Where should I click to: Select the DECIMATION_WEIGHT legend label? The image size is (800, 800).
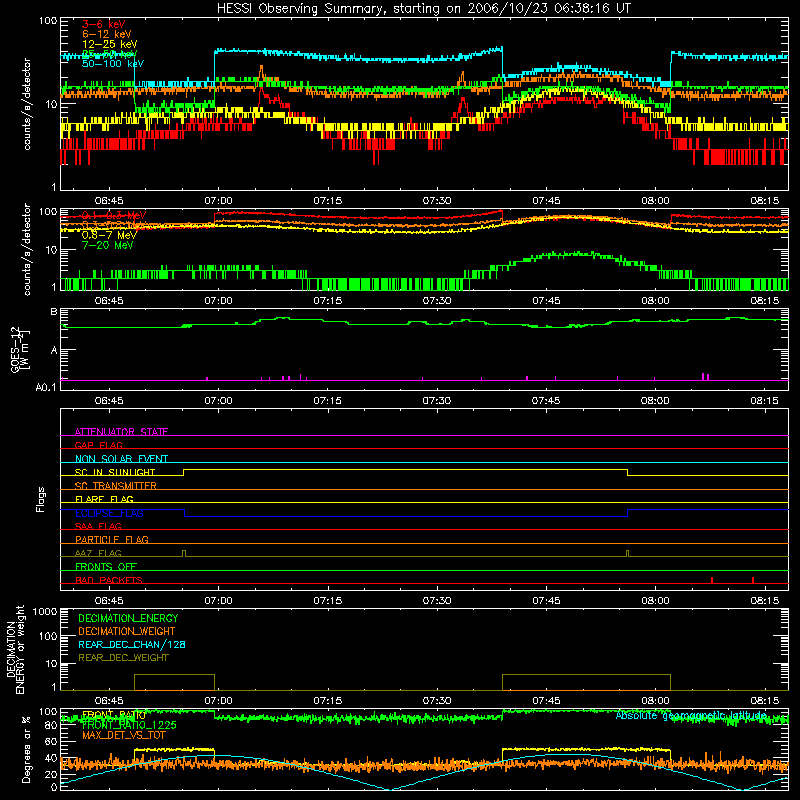(x=127, y=631)
